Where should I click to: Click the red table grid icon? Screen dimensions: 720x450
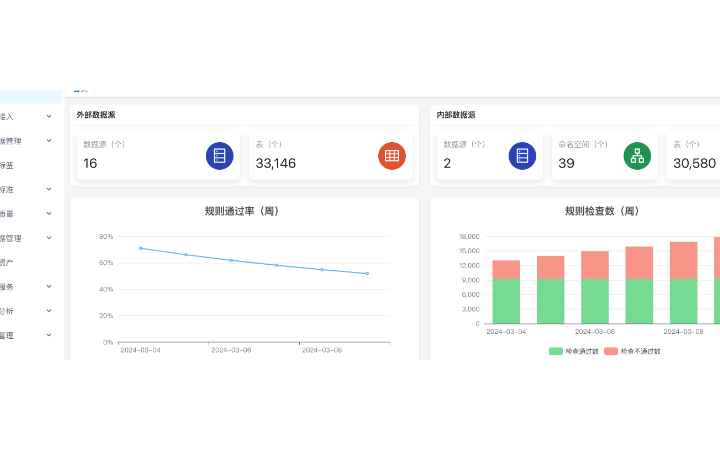(x=392, y=156)
